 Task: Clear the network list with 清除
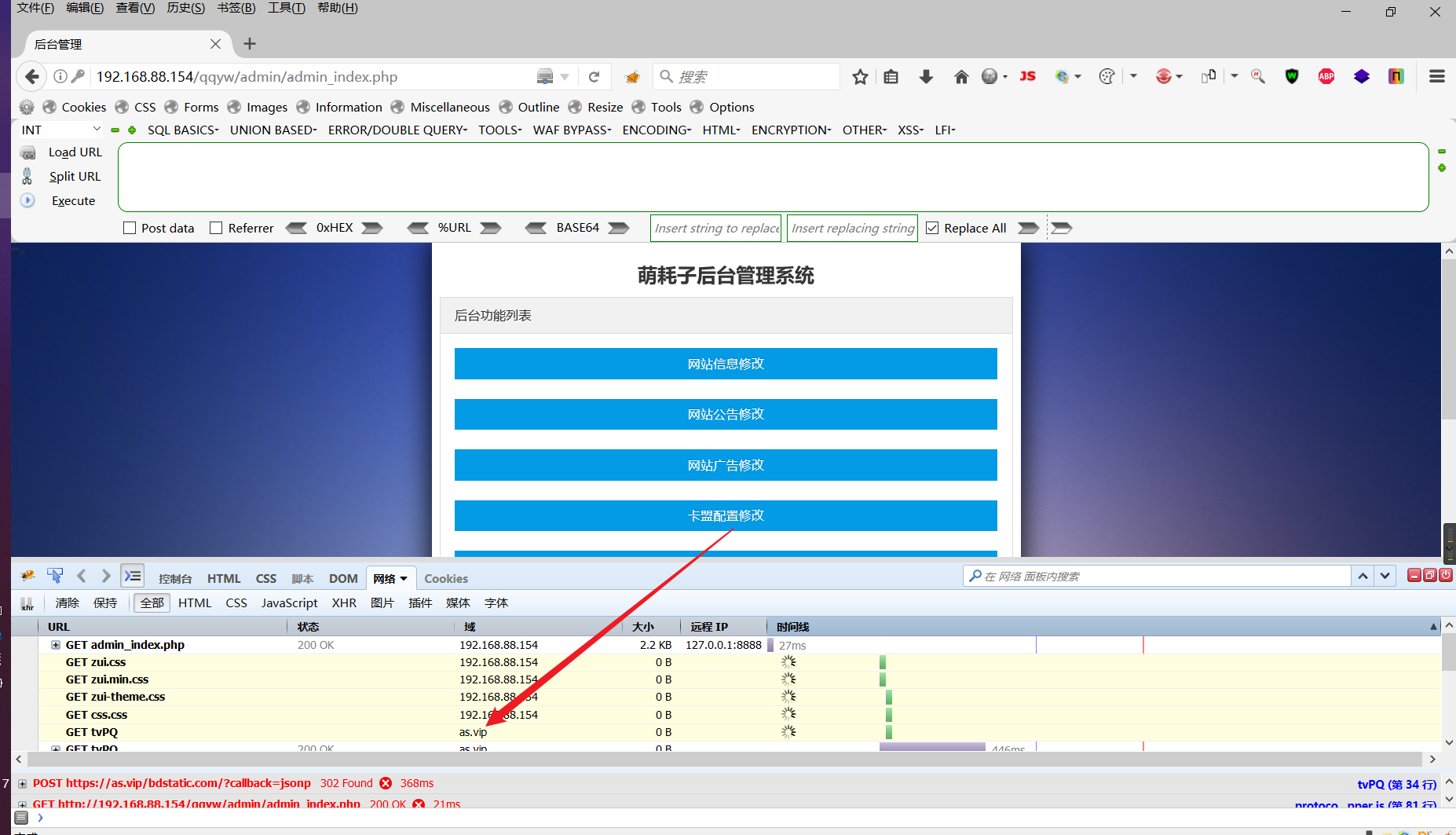(x=68, y=602)
